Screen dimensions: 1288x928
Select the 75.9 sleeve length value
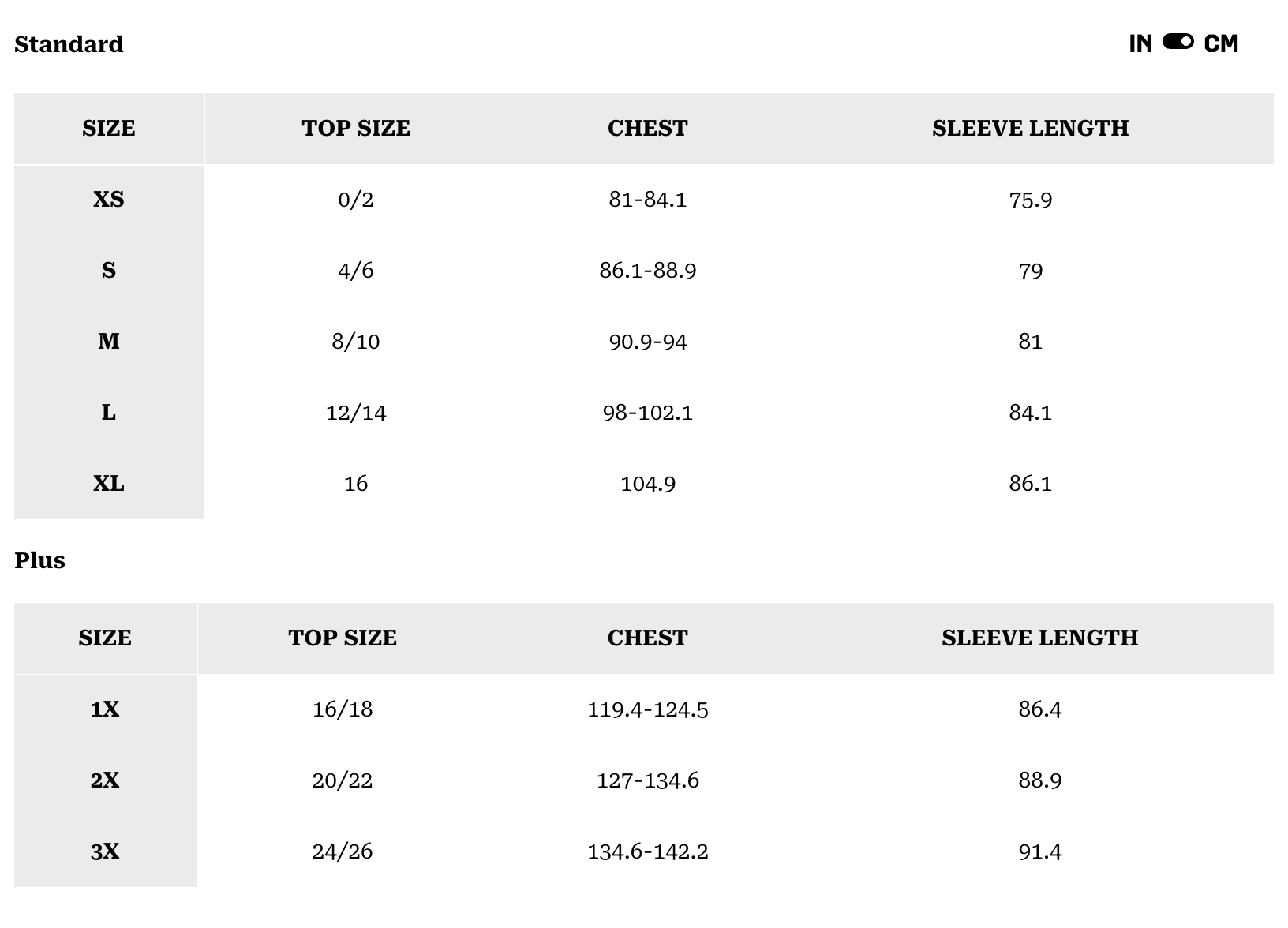pyautogui.click(x=1030, y=200)
